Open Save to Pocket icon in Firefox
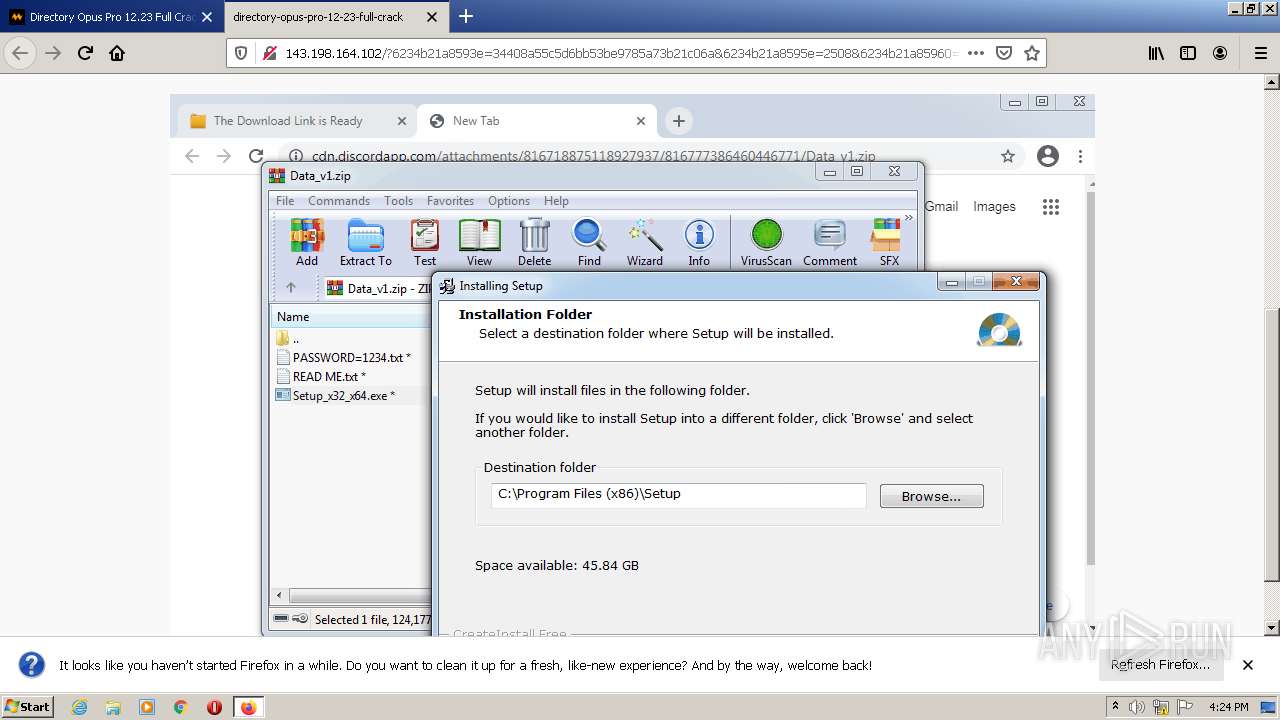This screenshot has height=720, width=1280. pyautogui.click(x=1004, y=53)
